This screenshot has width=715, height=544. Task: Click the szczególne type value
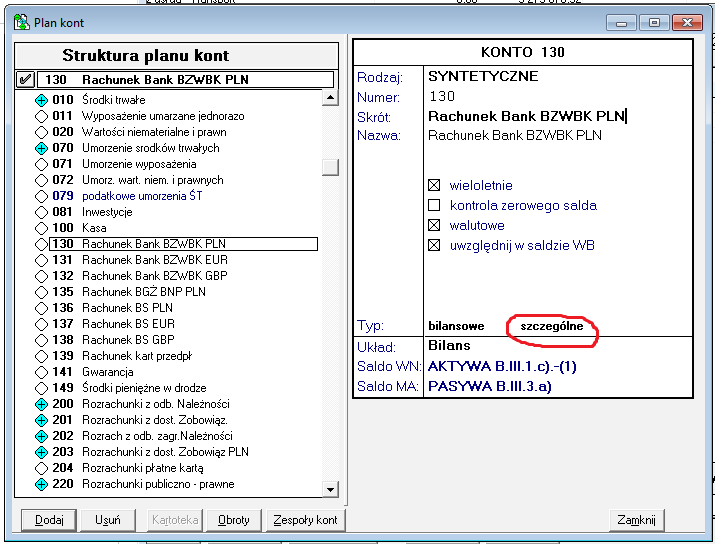pyautogui.click(x=552, y=326)
